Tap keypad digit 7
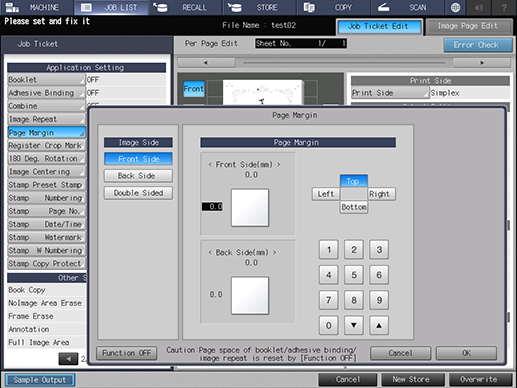The height and width of the screenshot is (388, 517). tap(329, 300)
